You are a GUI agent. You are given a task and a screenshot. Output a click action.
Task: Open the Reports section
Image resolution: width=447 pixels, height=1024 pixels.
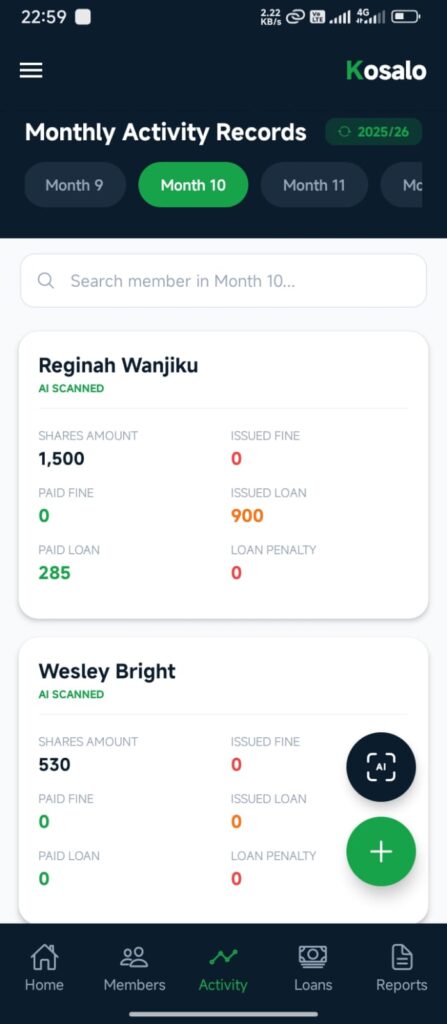point(401,968)
